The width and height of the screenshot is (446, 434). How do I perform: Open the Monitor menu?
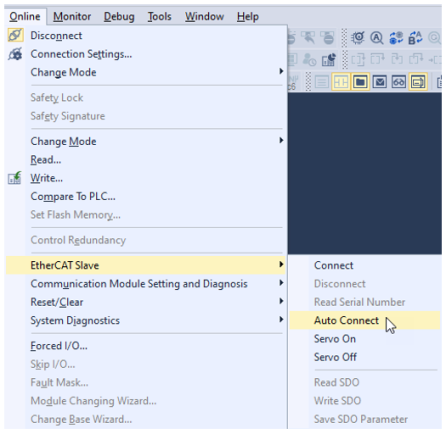72,16
